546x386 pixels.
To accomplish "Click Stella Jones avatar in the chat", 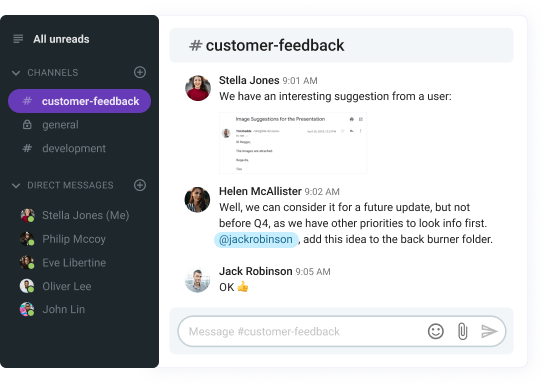I will [x=198, y=88].
